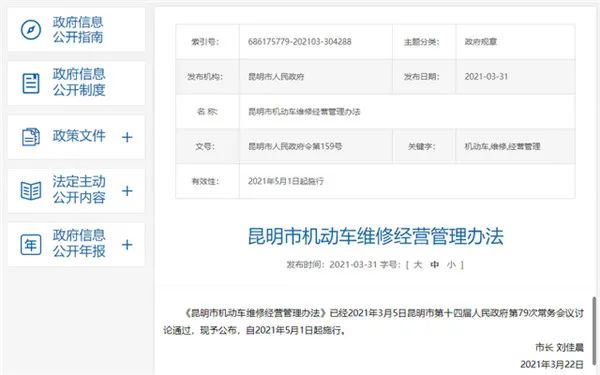
Task: Click the open-book icon beside 法定主动公开内容
Action: click(31, 191)
